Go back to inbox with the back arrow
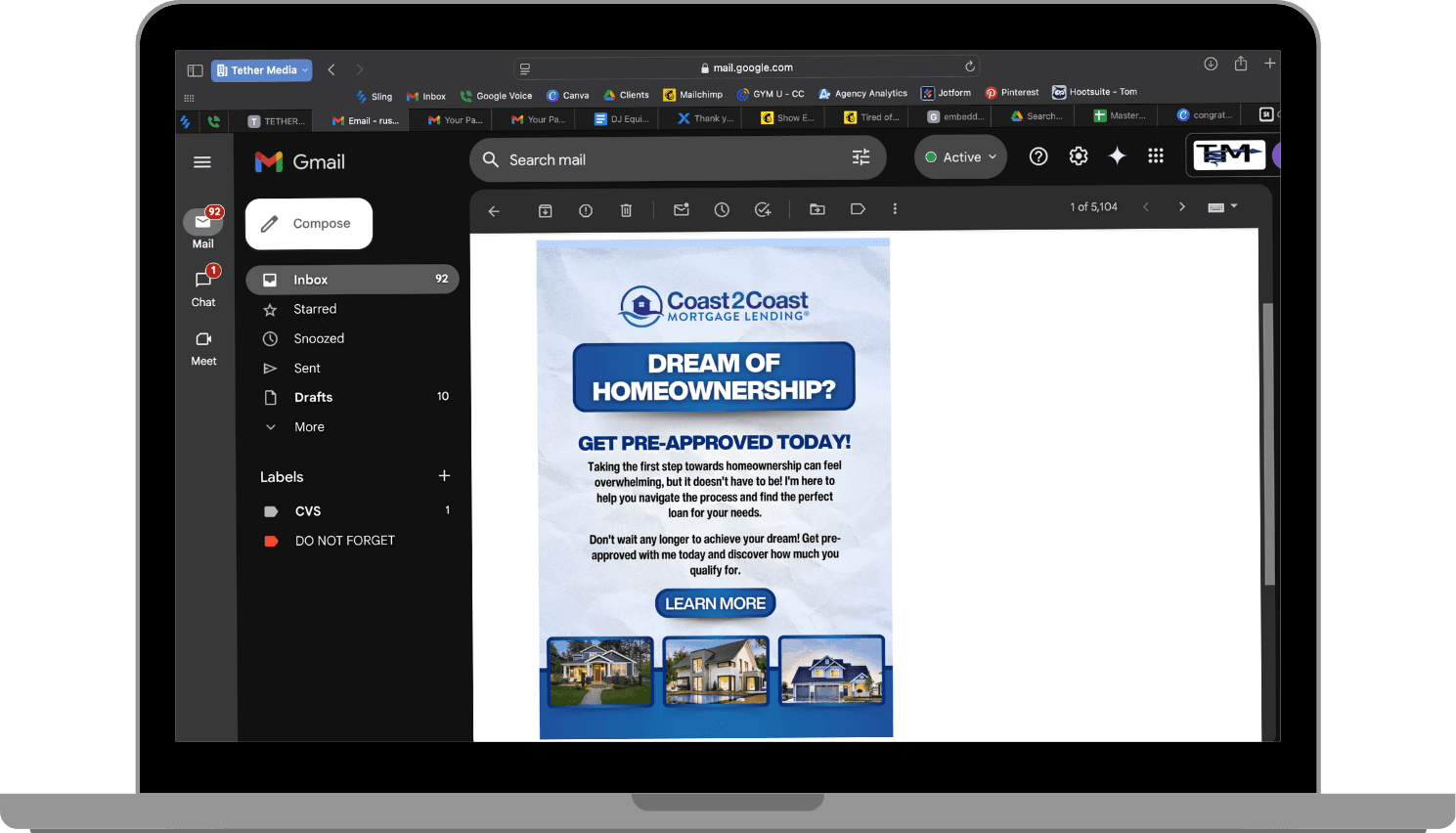Viewport: 1456px width, 833px height. [x=494, y=210]
